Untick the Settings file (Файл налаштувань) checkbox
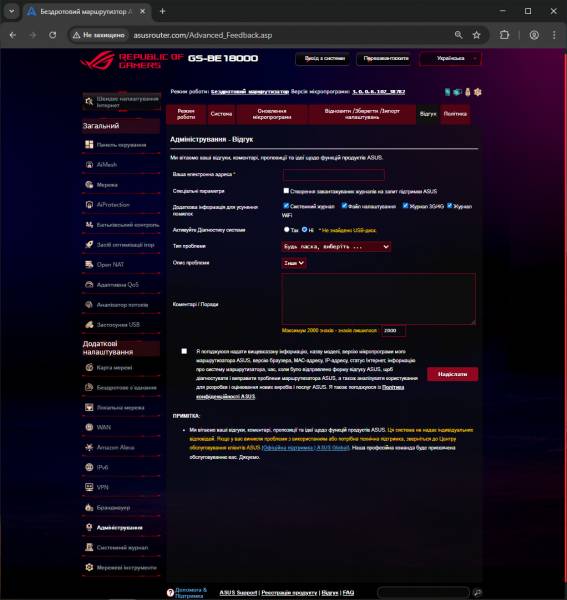Screen dimensions: 567x600 tap(344, 206)
